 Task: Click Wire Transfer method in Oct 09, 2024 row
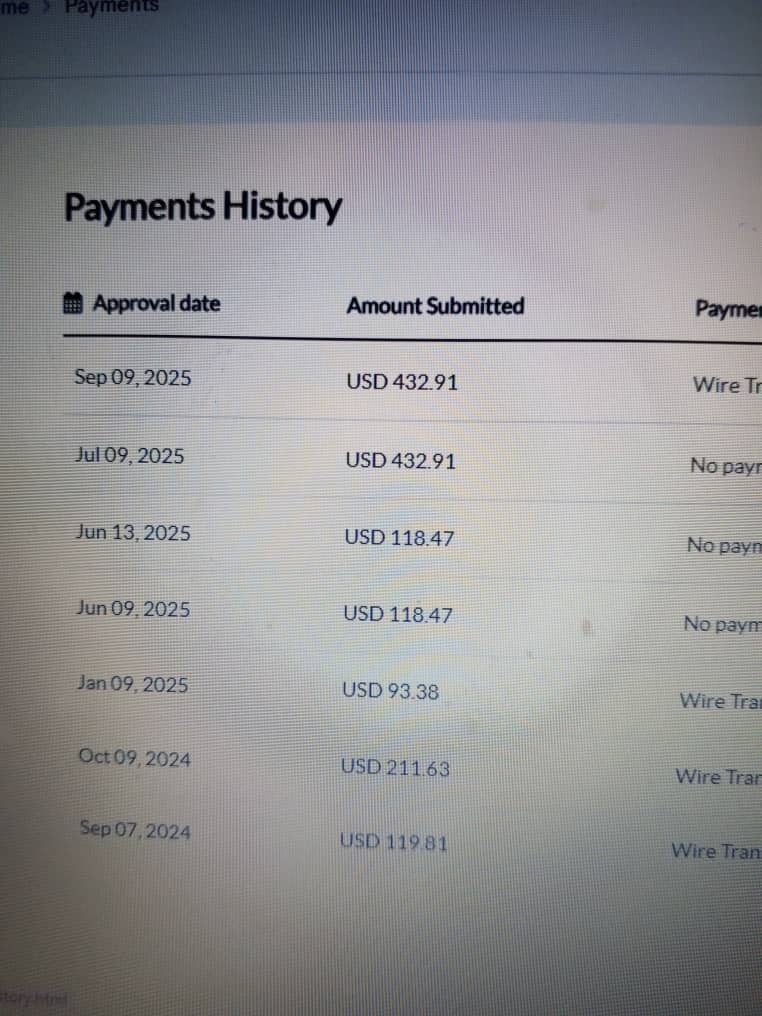718,776
